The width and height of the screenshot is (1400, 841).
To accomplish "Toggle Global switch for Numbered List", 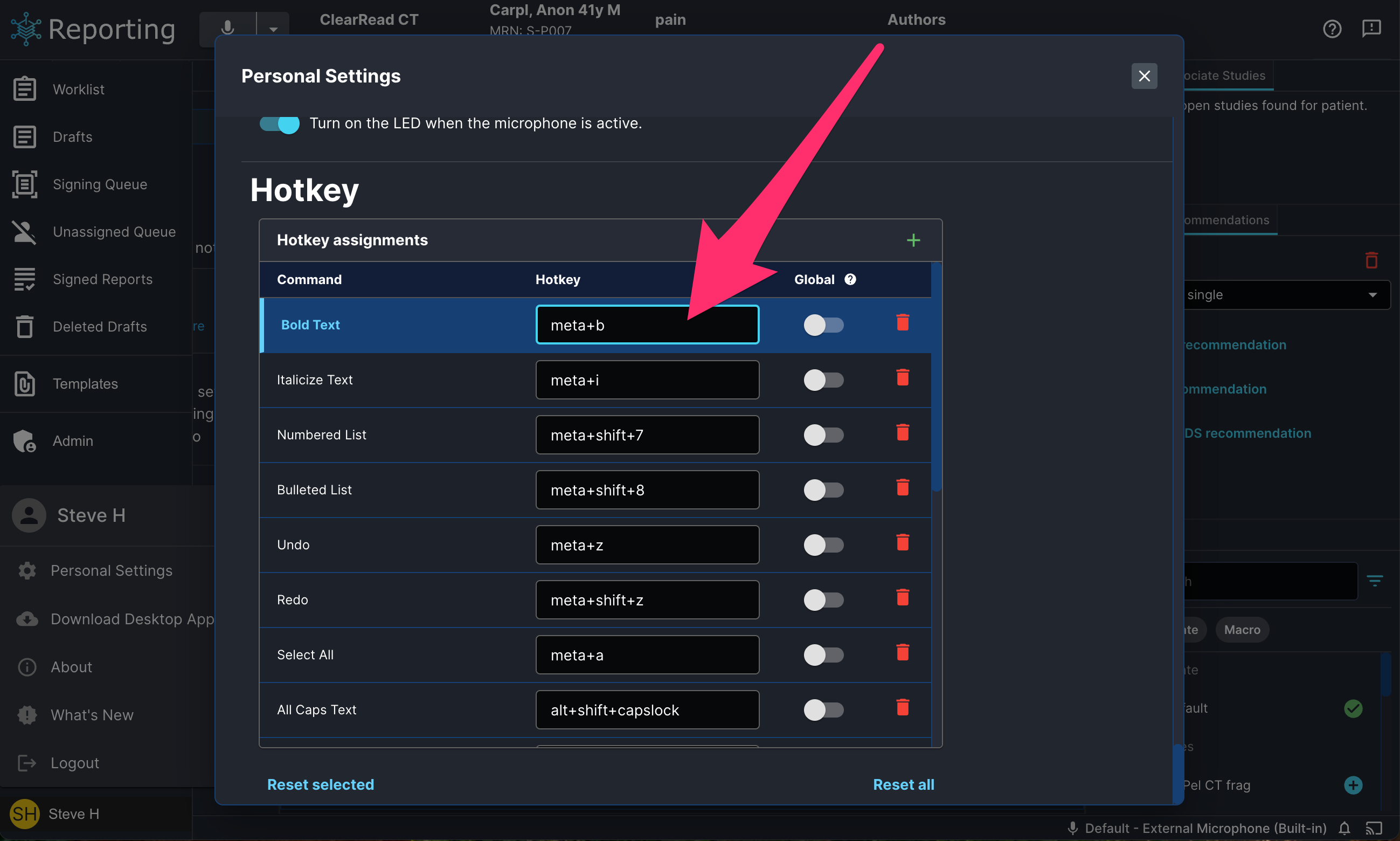I will tap(823, 435).
